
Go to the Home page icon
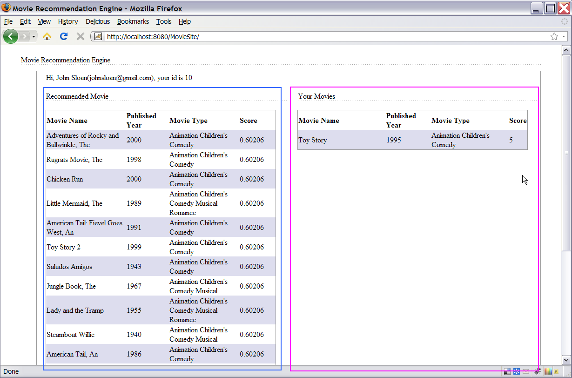coord(47,36)
